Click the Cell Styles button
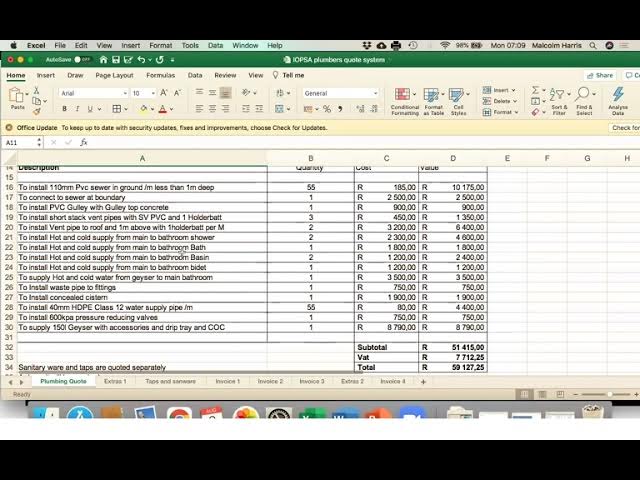The height and width of the screenshot is (480, 640). (458, 101)
